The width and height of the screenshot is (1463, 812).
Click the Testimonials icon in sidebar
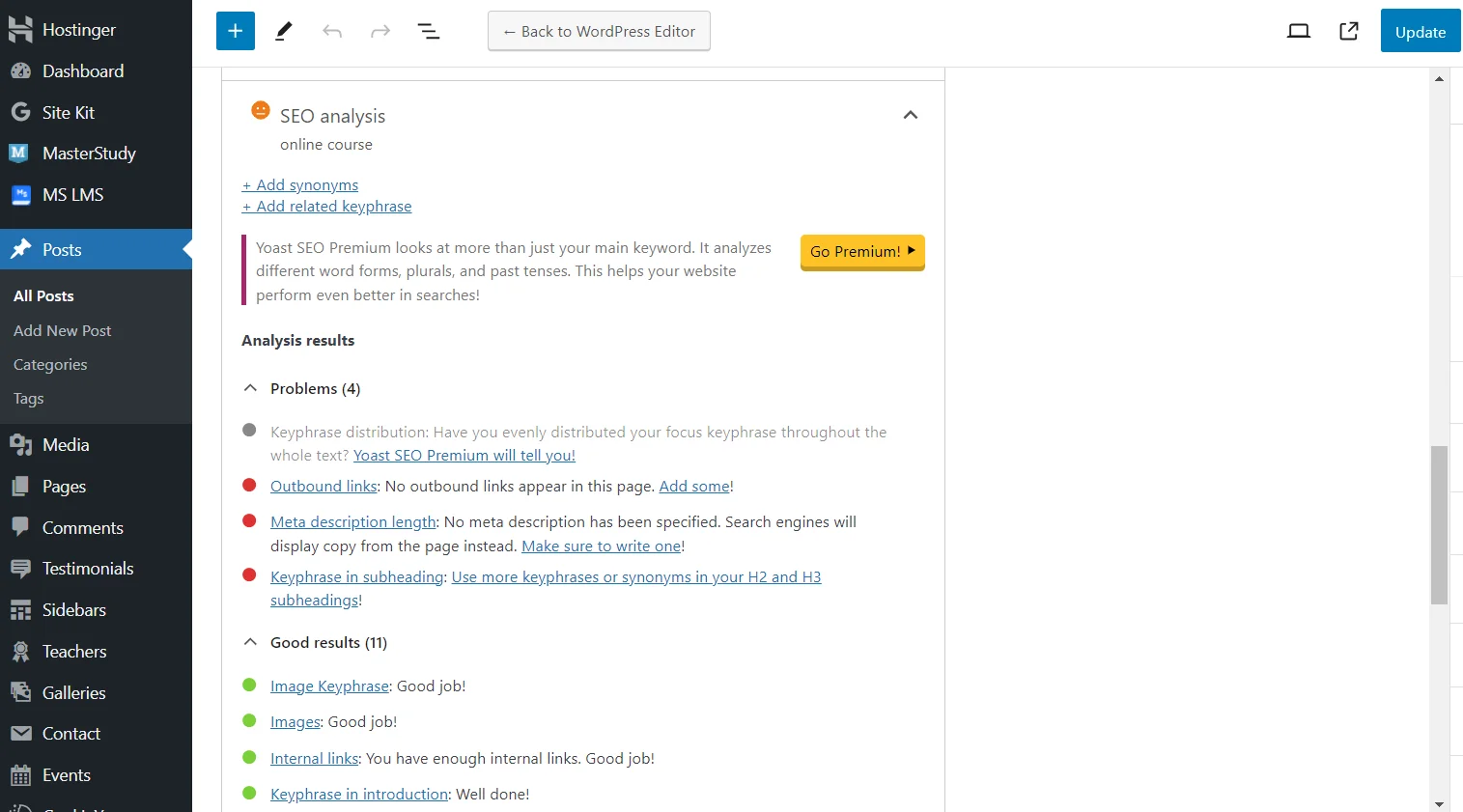20,569
